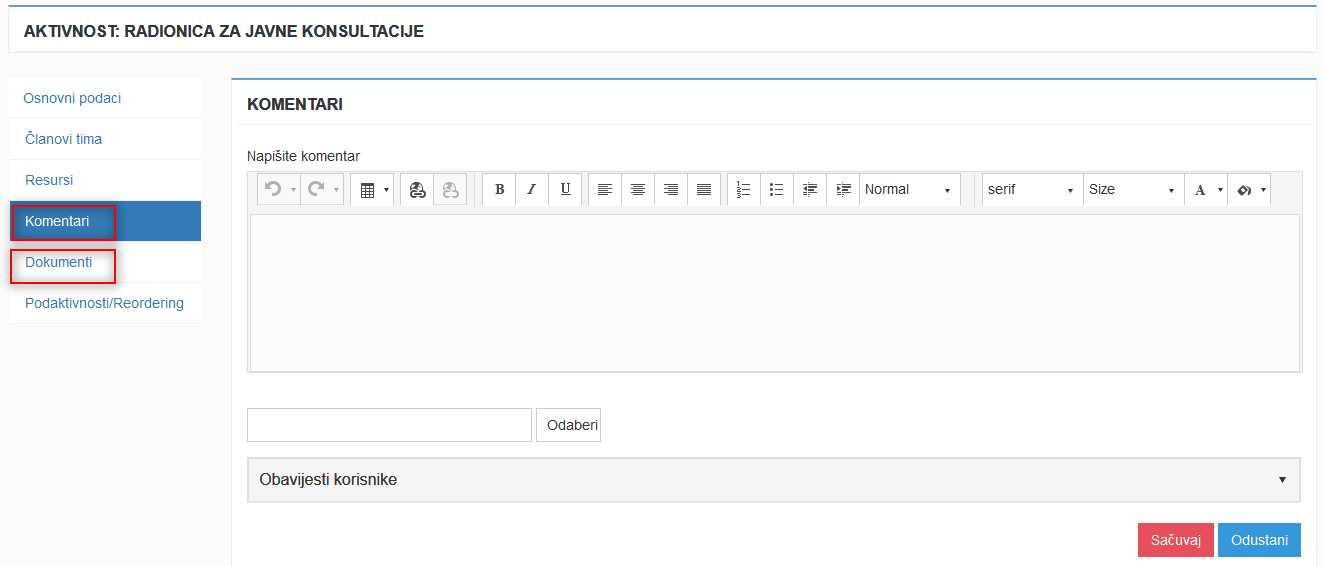This screenshot has width=1323, height=566.
Task: Click the insert hyperlink icon
Action: pyautogui.click(x=417, y=189)
